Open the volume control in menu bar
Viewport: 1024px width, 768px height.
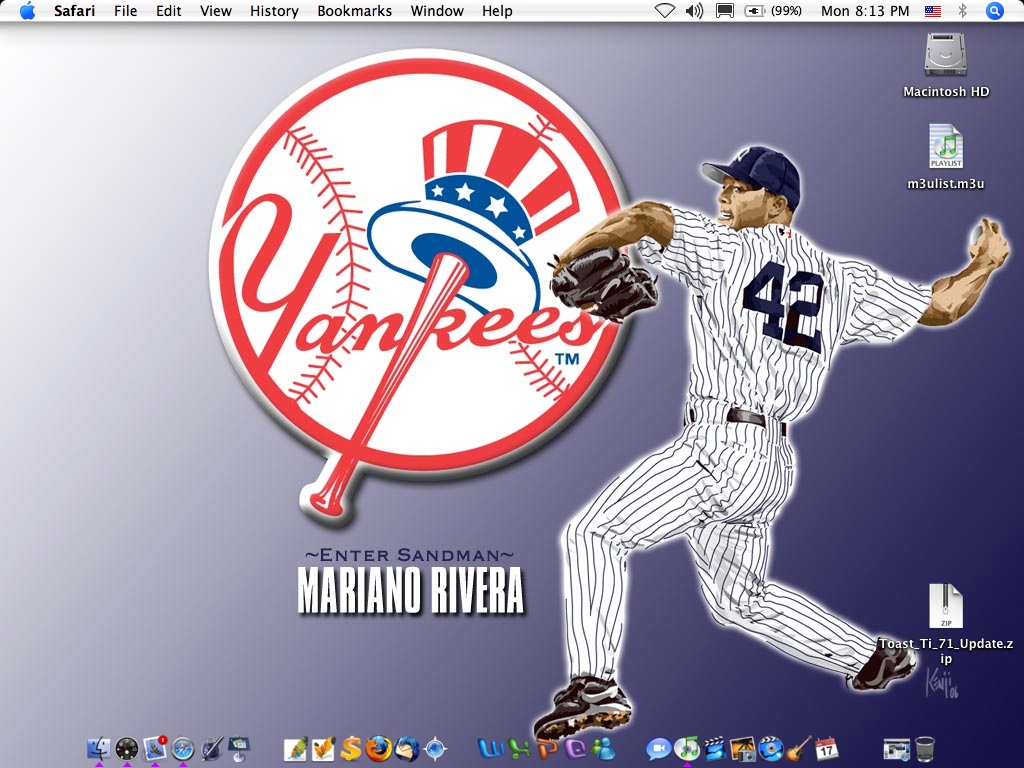pyautogui.click(x=694, y=11)
